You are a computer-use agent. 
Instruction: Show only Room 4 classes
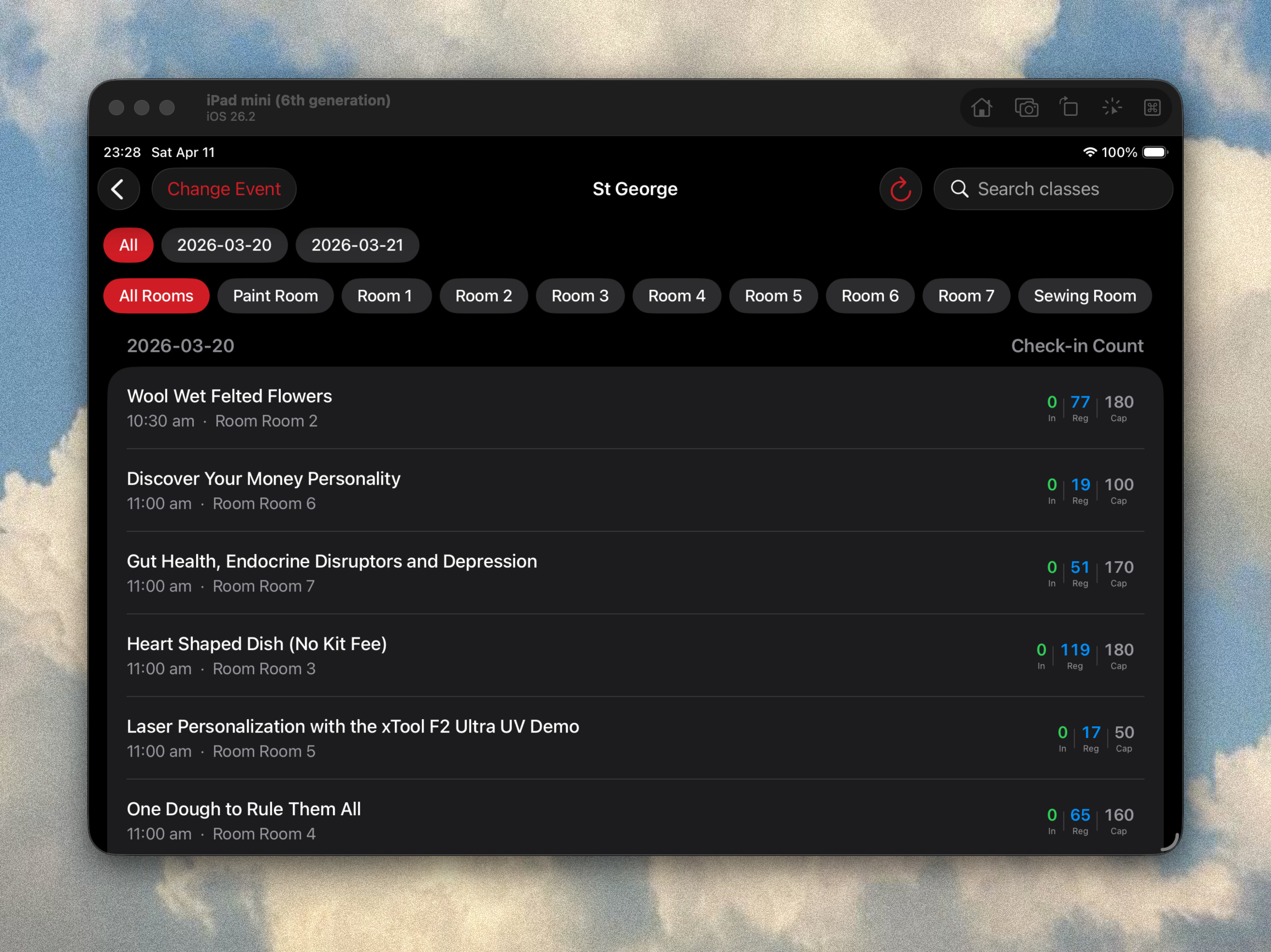click(676, 296)
